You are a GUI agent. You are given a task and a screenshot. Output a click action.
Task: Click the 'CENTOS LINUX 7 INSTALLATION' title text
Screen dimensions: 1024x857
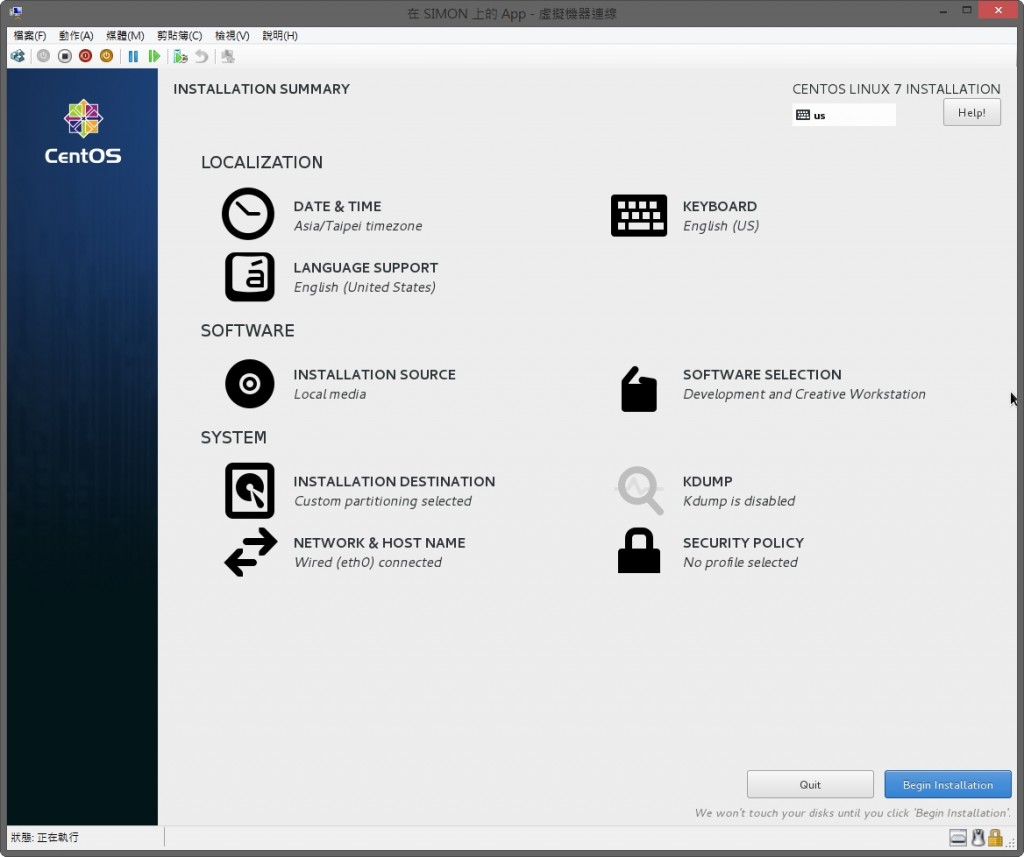(x=896, y=89)
